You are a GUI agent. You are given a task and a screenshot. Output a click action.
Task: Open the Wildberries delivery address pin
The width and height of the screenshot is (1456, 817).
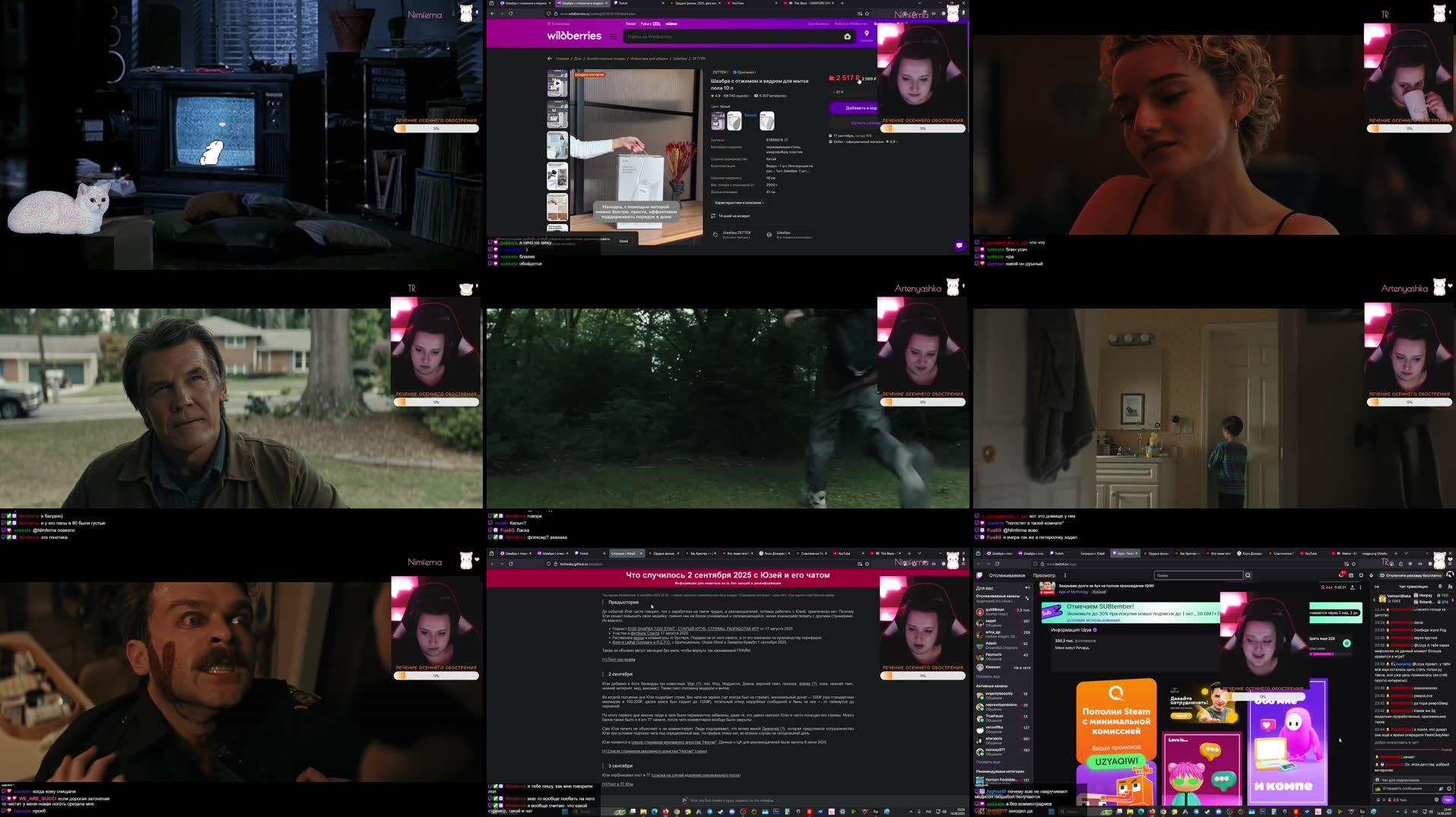866,34
